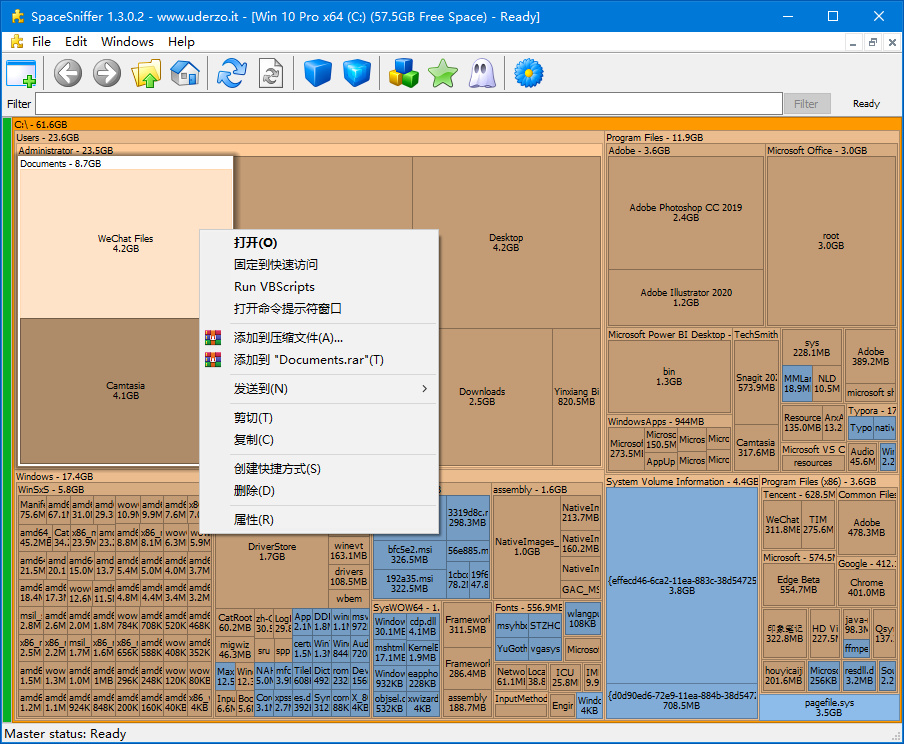The height and width of the screenshot is (744, 904).
Task: Click the Filter button
Action: (805, 103)
